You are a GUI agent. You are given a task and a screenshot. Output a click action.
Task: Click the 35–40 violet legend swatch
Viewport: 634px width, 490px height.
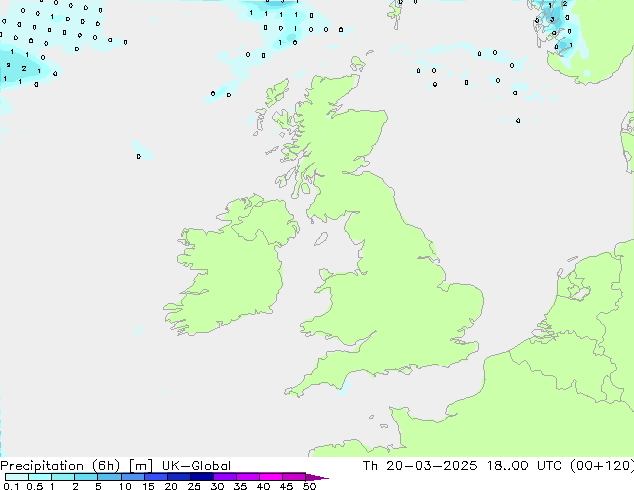point(248,477)
